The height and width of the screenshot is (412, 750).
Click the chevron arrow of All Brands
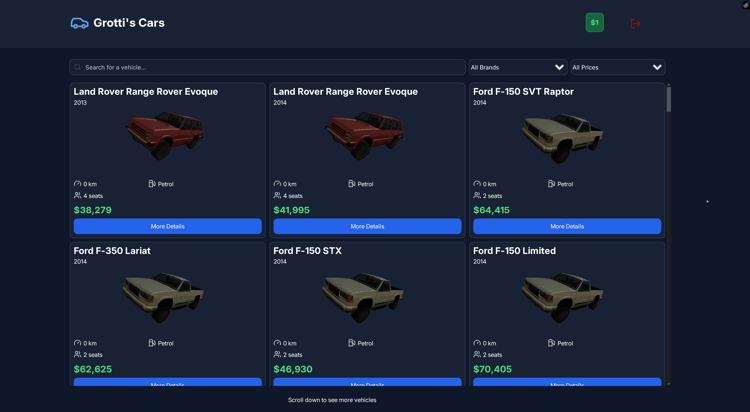tap(559, 67)
